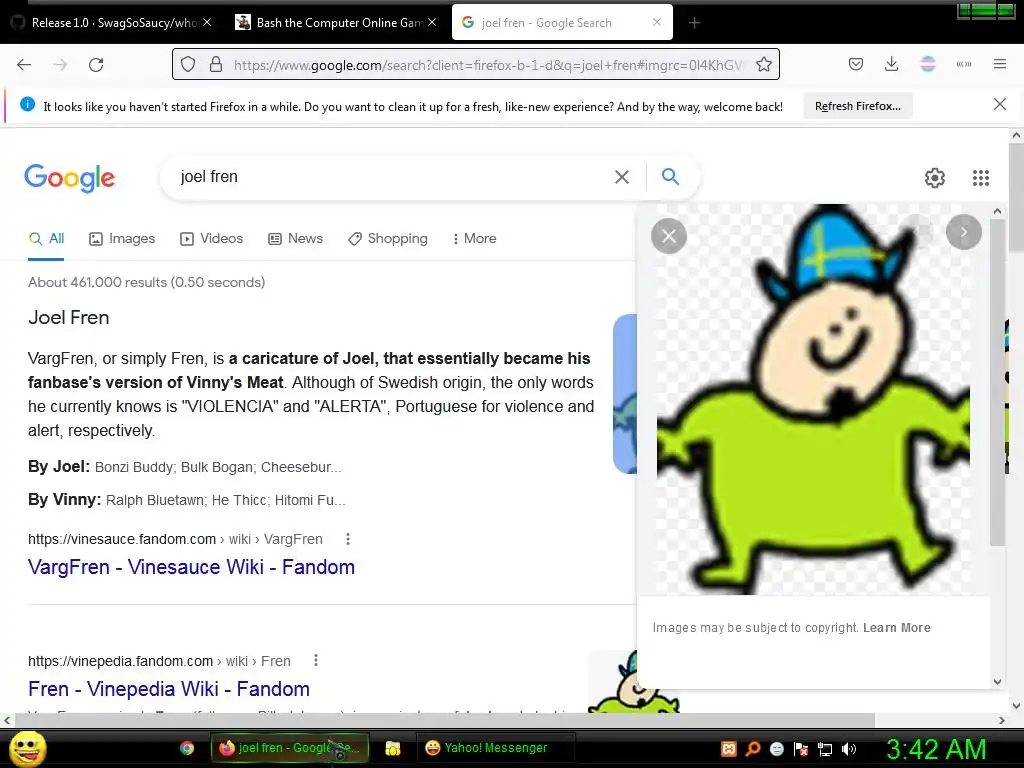
Task: Go to next image in preview
Action: (x=963, y=232)
